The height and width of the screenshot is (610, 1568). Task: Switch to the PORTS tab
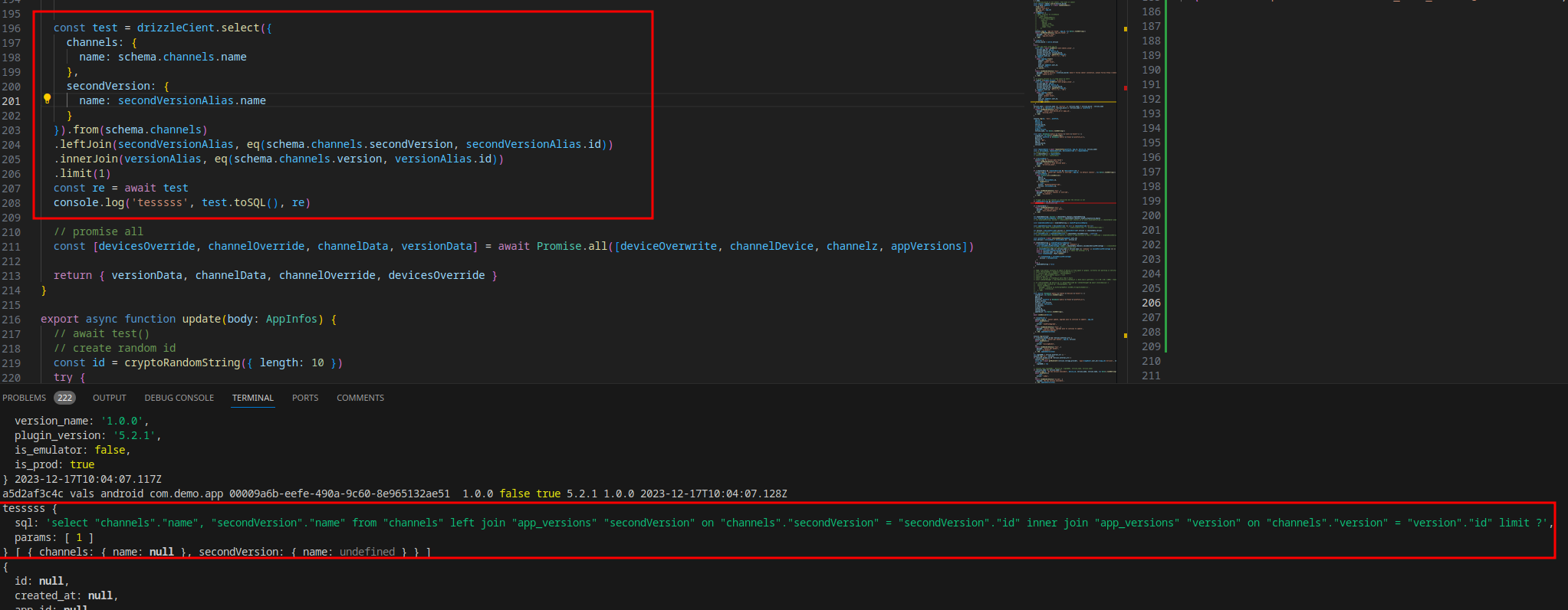click(x=305, y=398)
